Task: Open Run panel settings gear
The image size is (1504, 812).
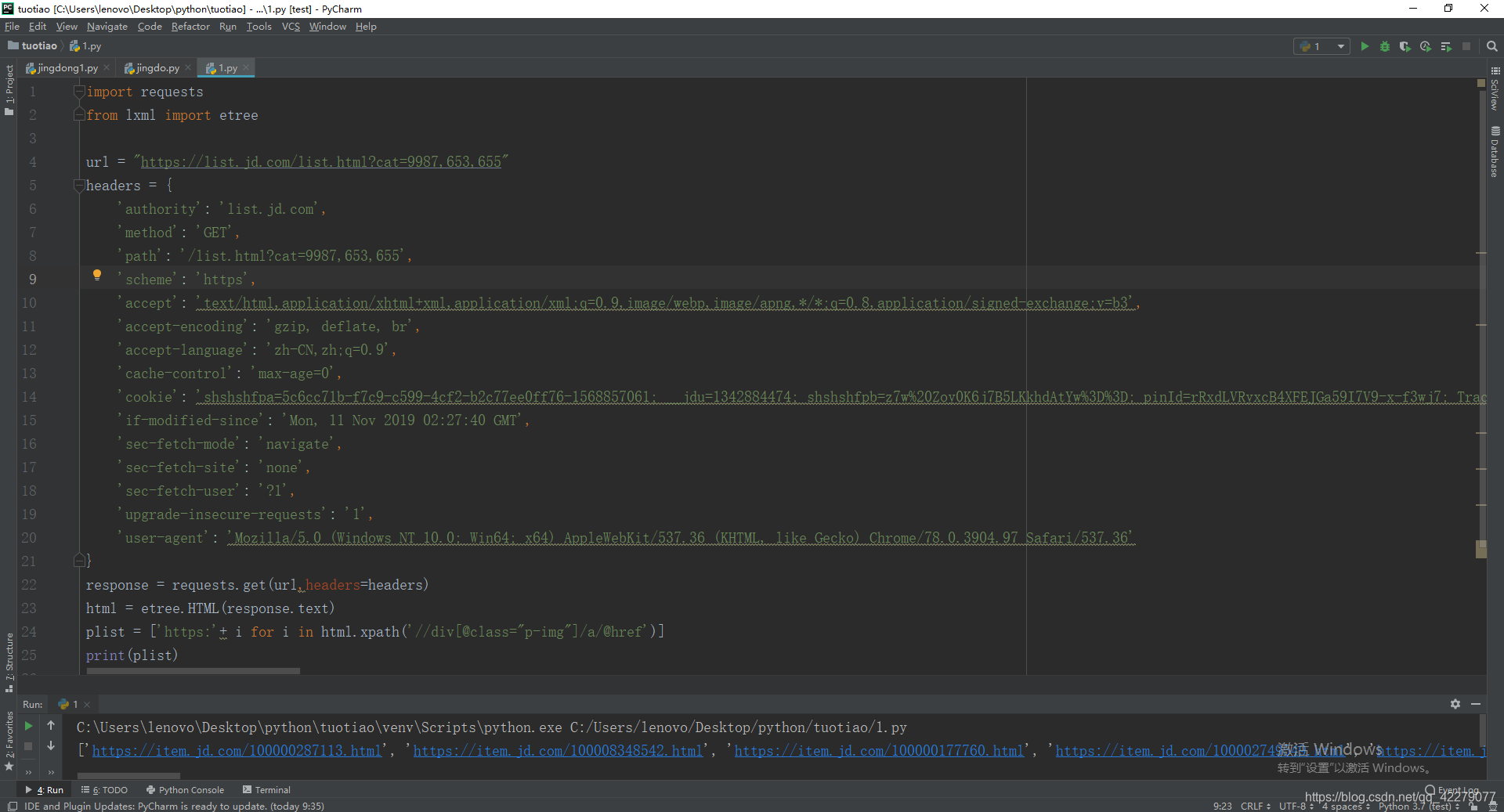Action: click(1455, 704)
